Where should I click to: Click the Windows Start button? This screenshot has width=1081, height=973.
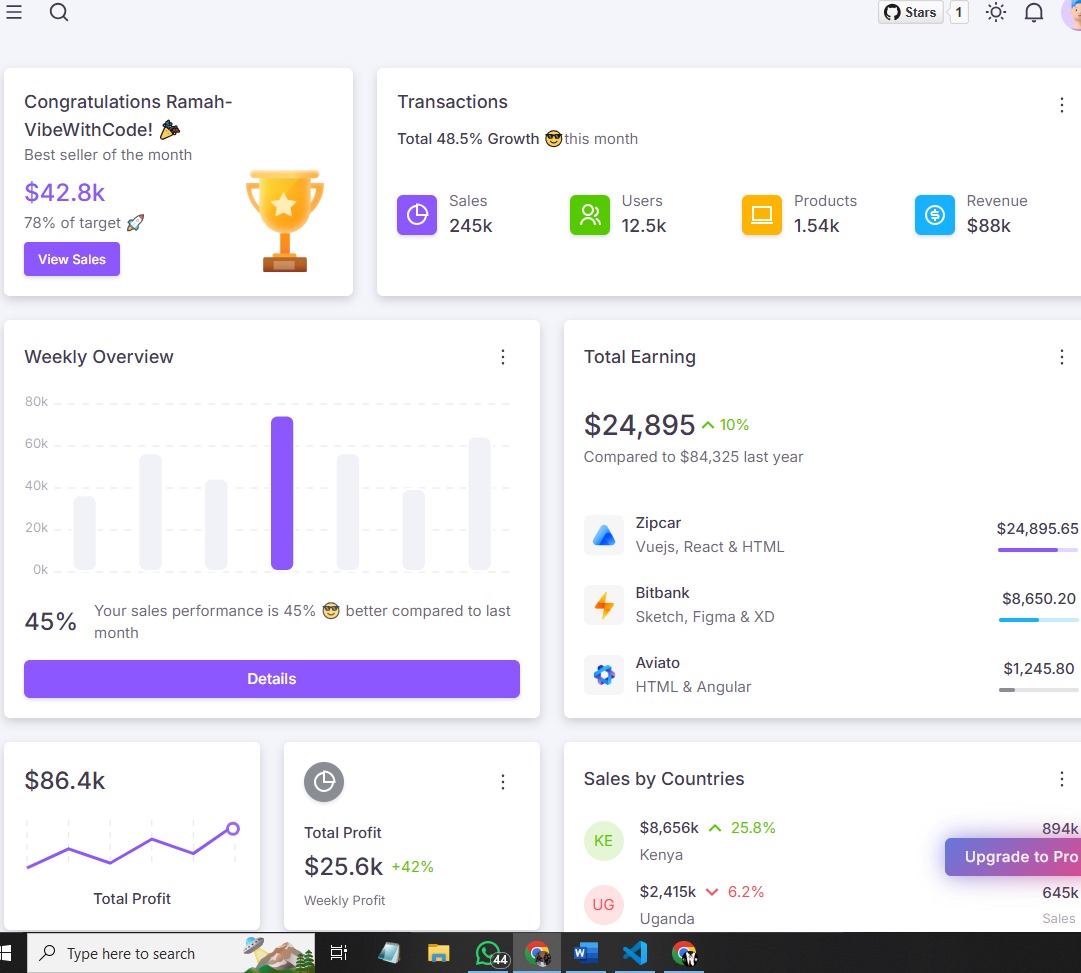click(x=6, y=953)
